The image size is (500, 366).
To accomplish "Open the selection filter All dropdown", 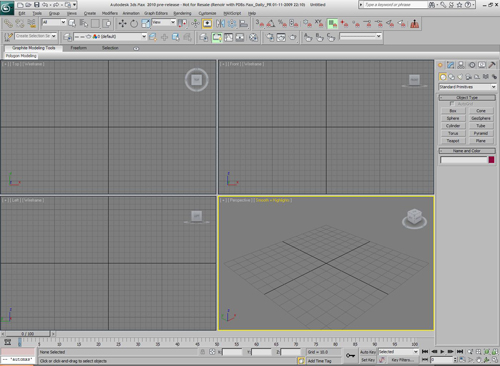I will pos(54,22).
